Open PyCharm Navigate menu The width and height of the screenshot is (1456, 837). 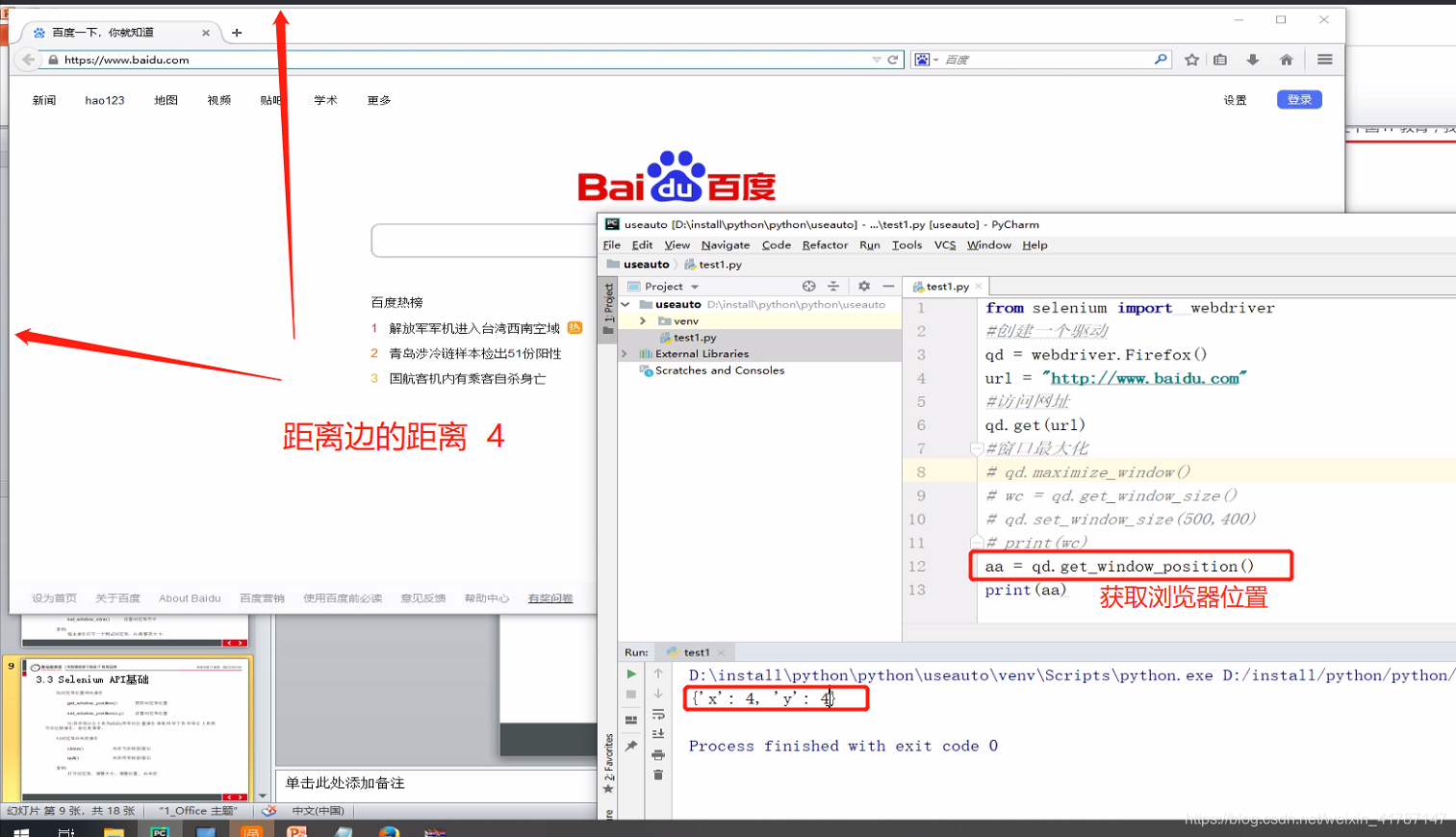(726, 245)
